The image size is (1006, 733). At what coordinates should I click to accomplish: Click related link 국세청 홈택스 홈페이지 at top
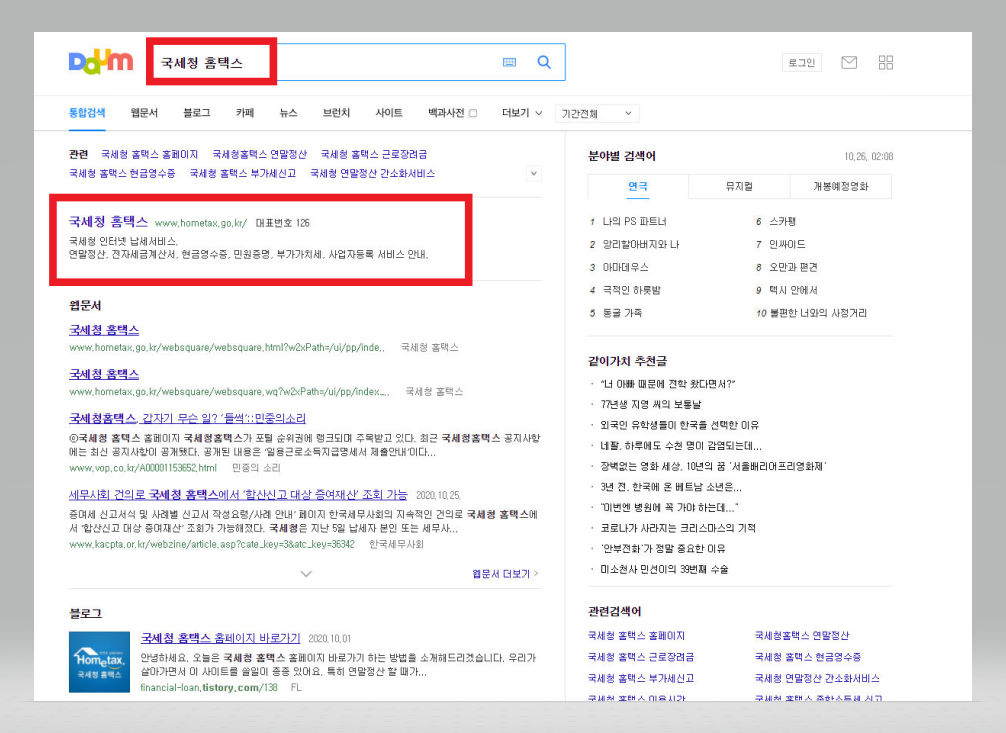(149, 154)
